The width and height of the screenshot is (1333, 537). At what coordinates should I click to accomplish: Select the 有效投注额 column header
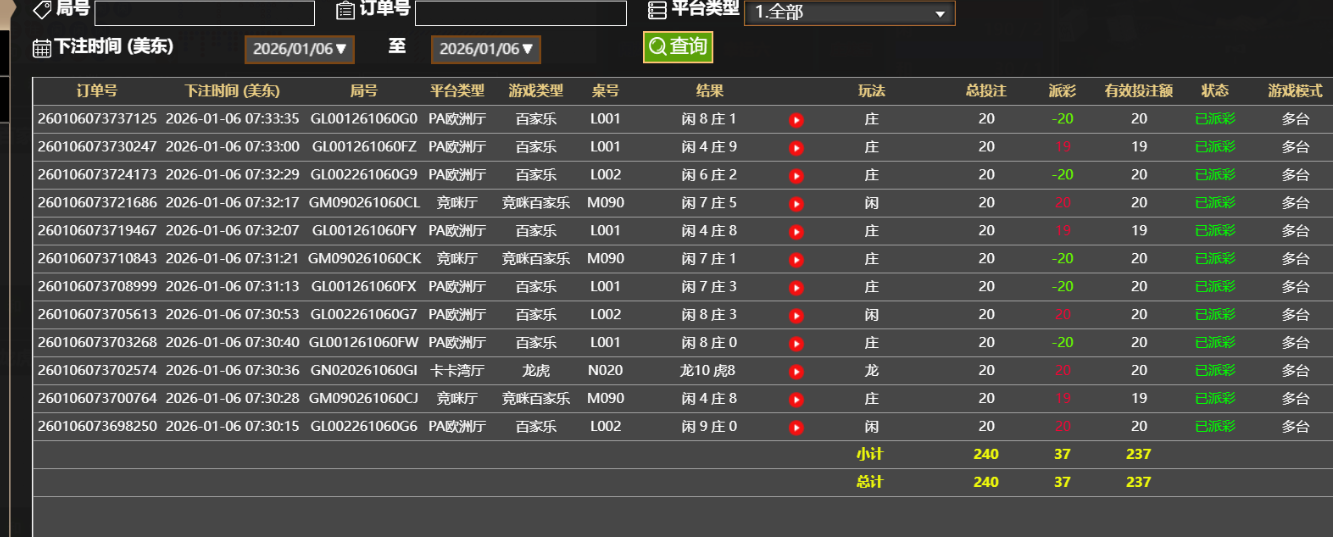point(1139,91)
